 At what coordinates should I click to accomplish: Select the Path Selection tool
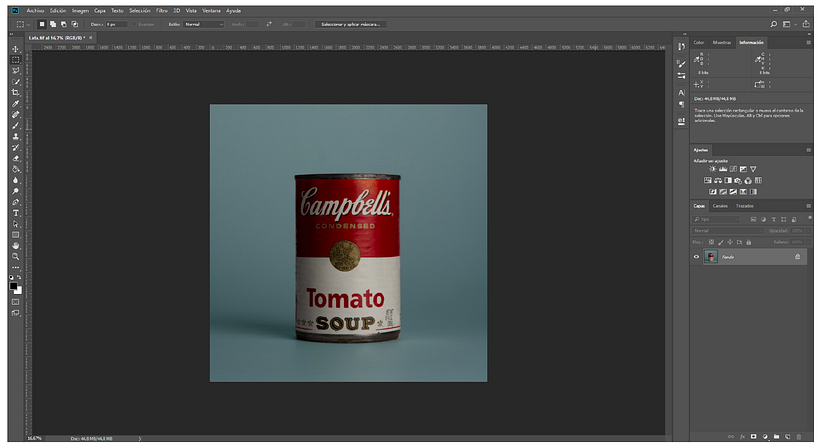pos(16,224)
